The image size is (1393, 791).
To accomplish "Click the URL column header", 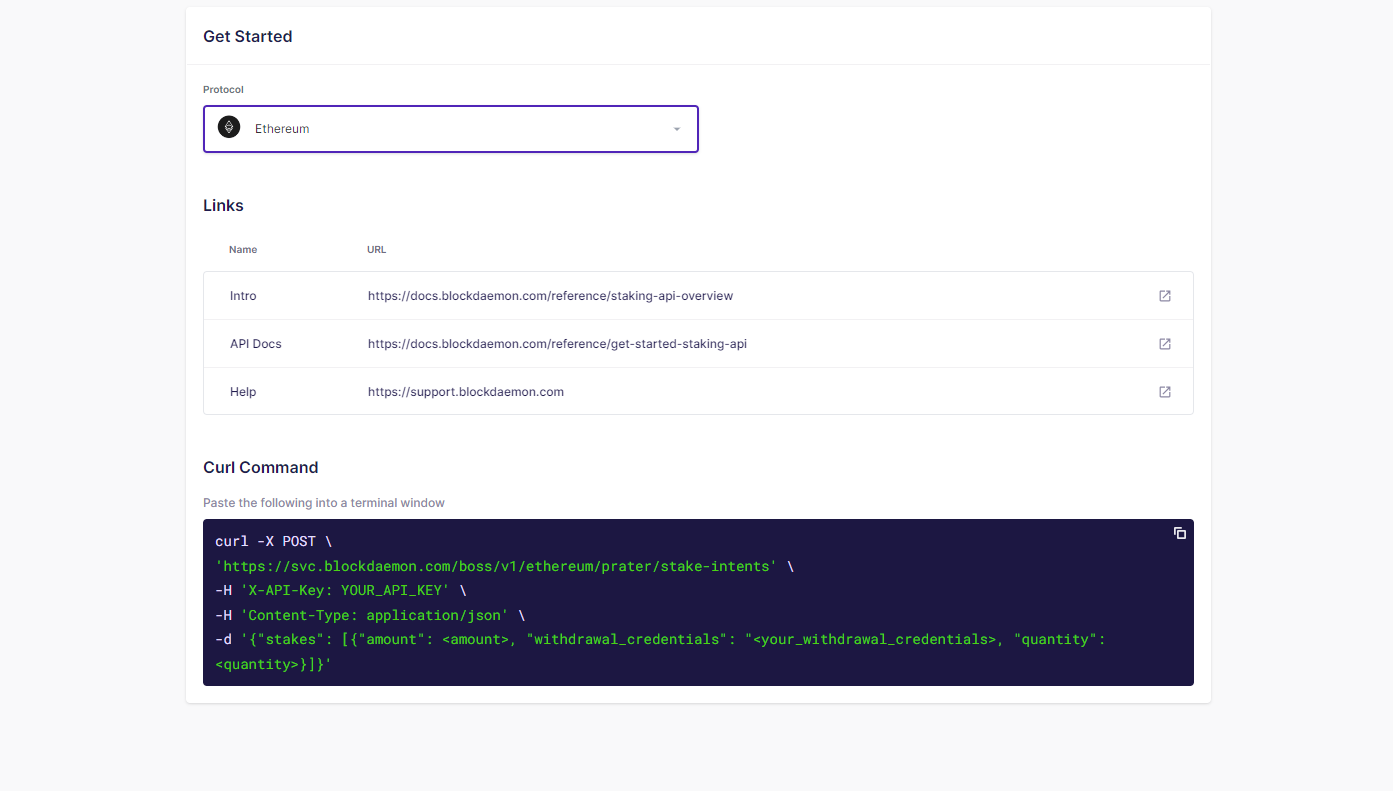I will click(376, 250).
